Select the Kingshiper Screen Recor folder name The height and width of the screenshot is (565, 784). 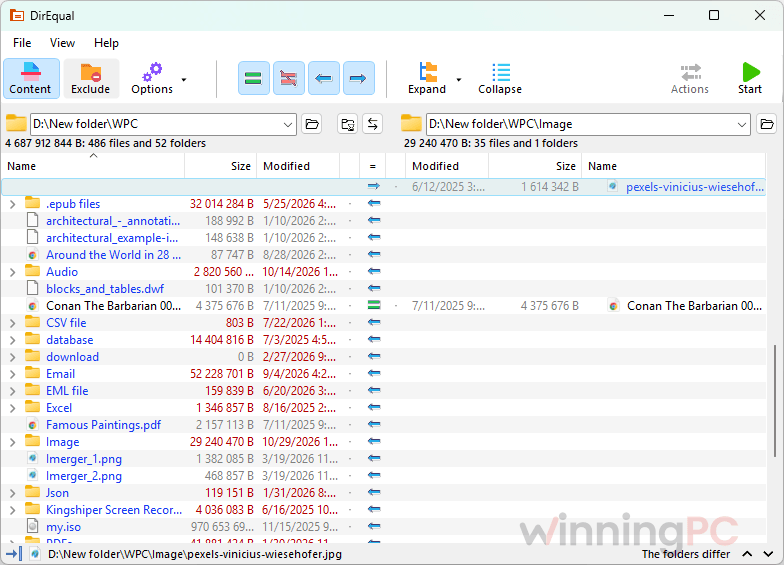click(114, 510)
